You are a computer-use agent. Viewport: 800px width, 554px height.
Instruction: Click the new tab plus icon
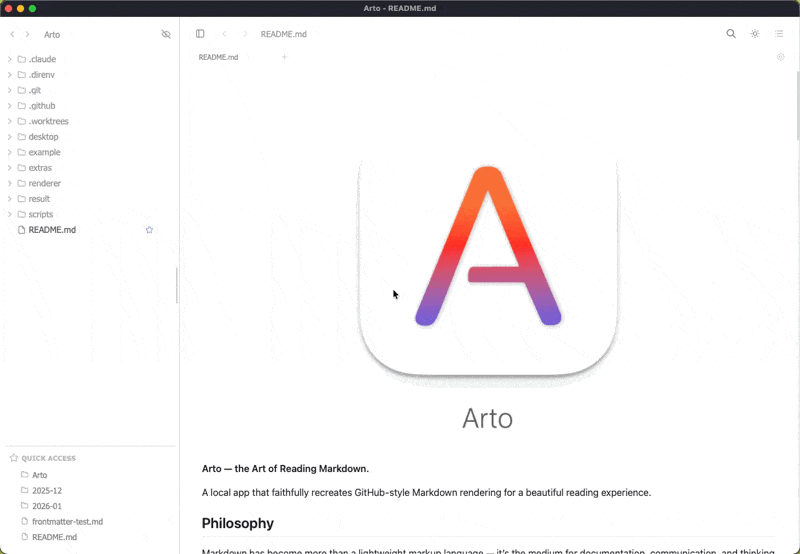tap(284, 57)
